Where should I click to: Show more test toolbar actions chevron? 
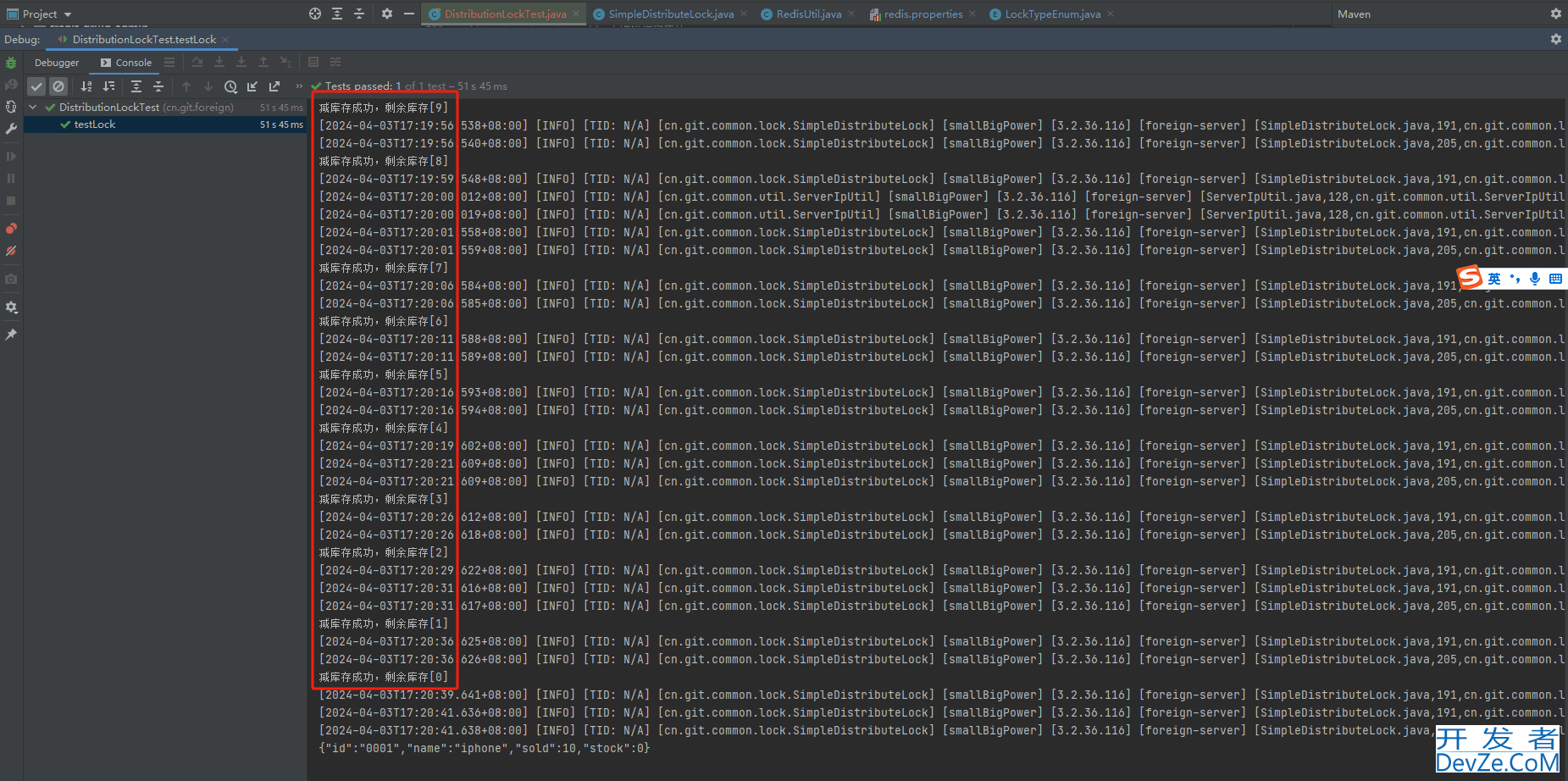pos(298,86)
